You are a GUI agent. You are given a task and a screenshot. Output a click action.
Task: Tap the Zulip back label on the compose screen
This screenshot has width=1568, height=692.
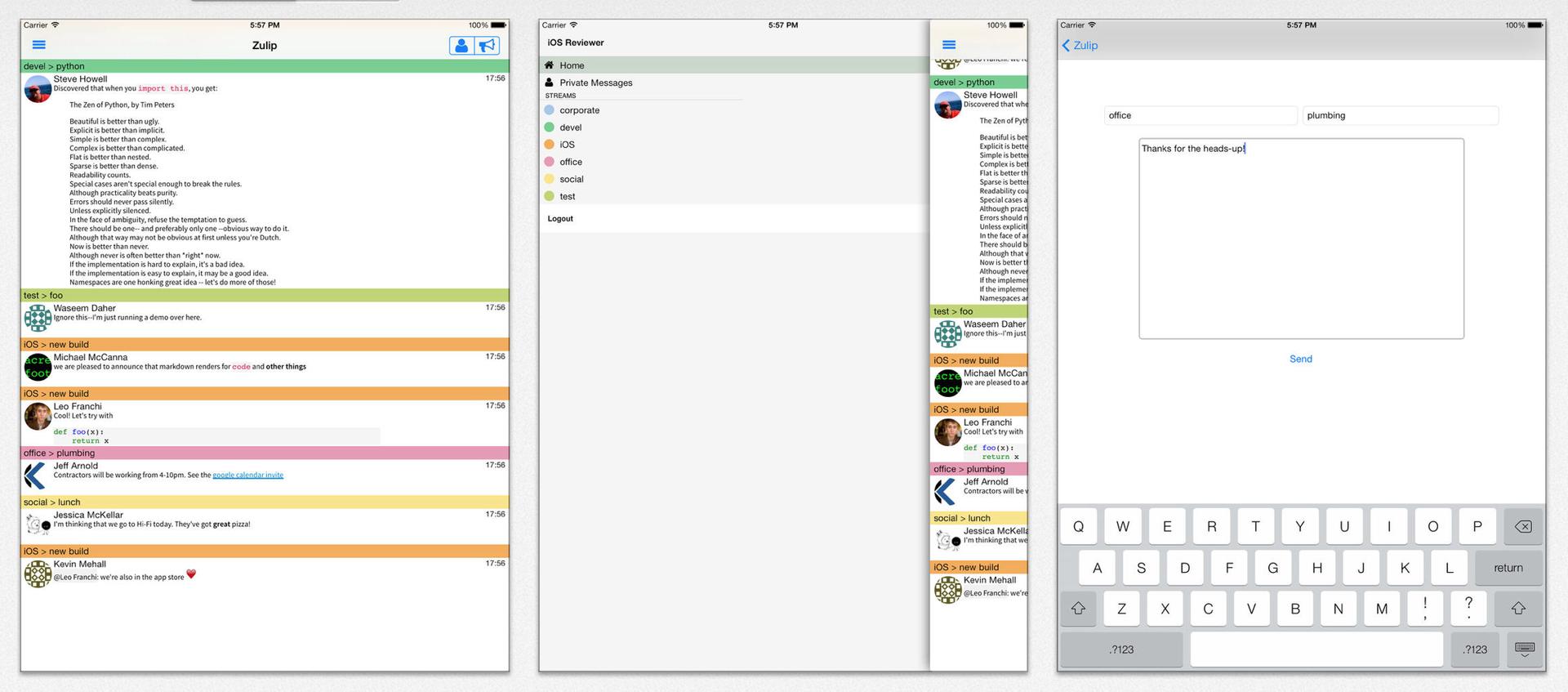coord(1085,46)
